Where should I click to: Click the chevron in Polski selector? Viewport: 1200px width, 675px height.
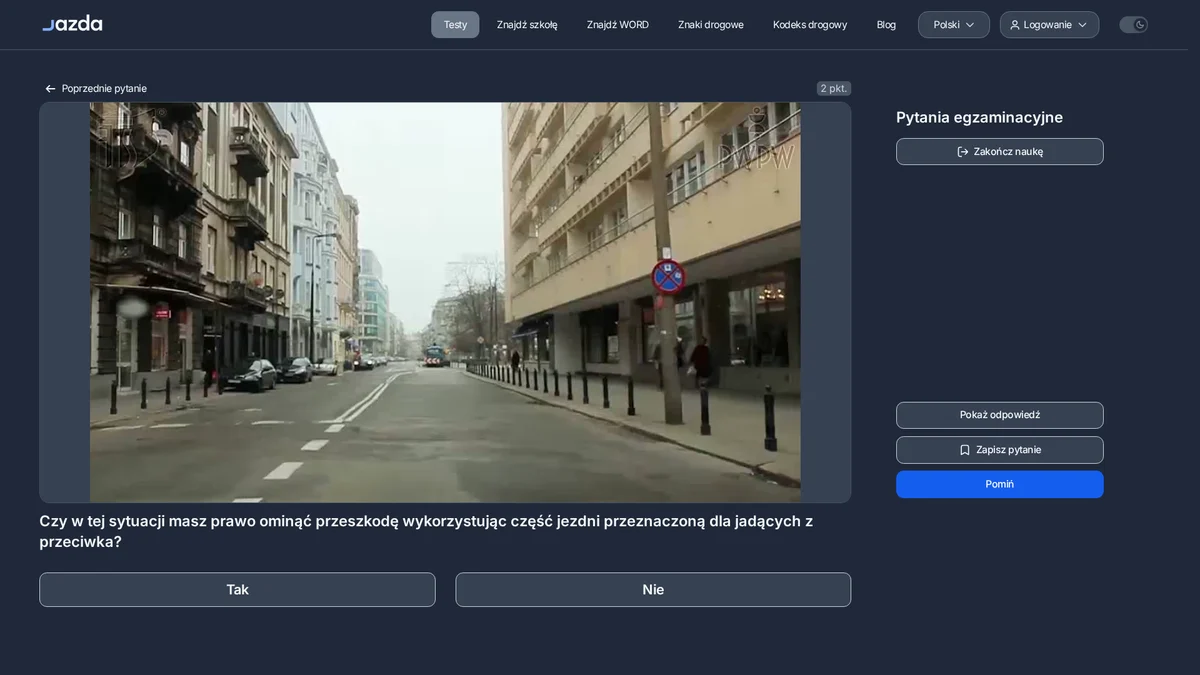point(970,25)
